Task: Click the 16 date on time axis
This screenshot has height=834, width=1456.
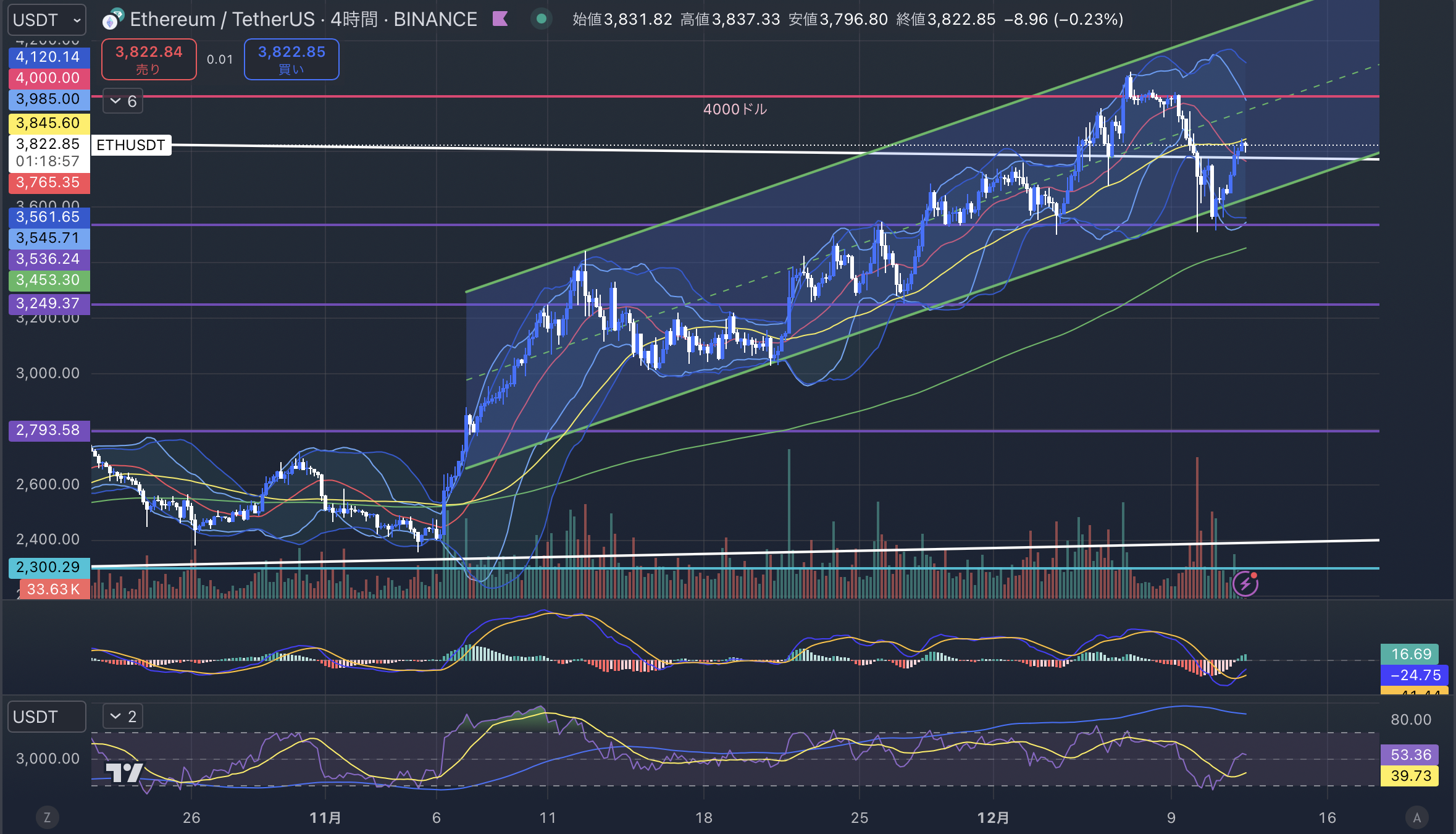Action: pyautogui.click(x=1328, y=818)
